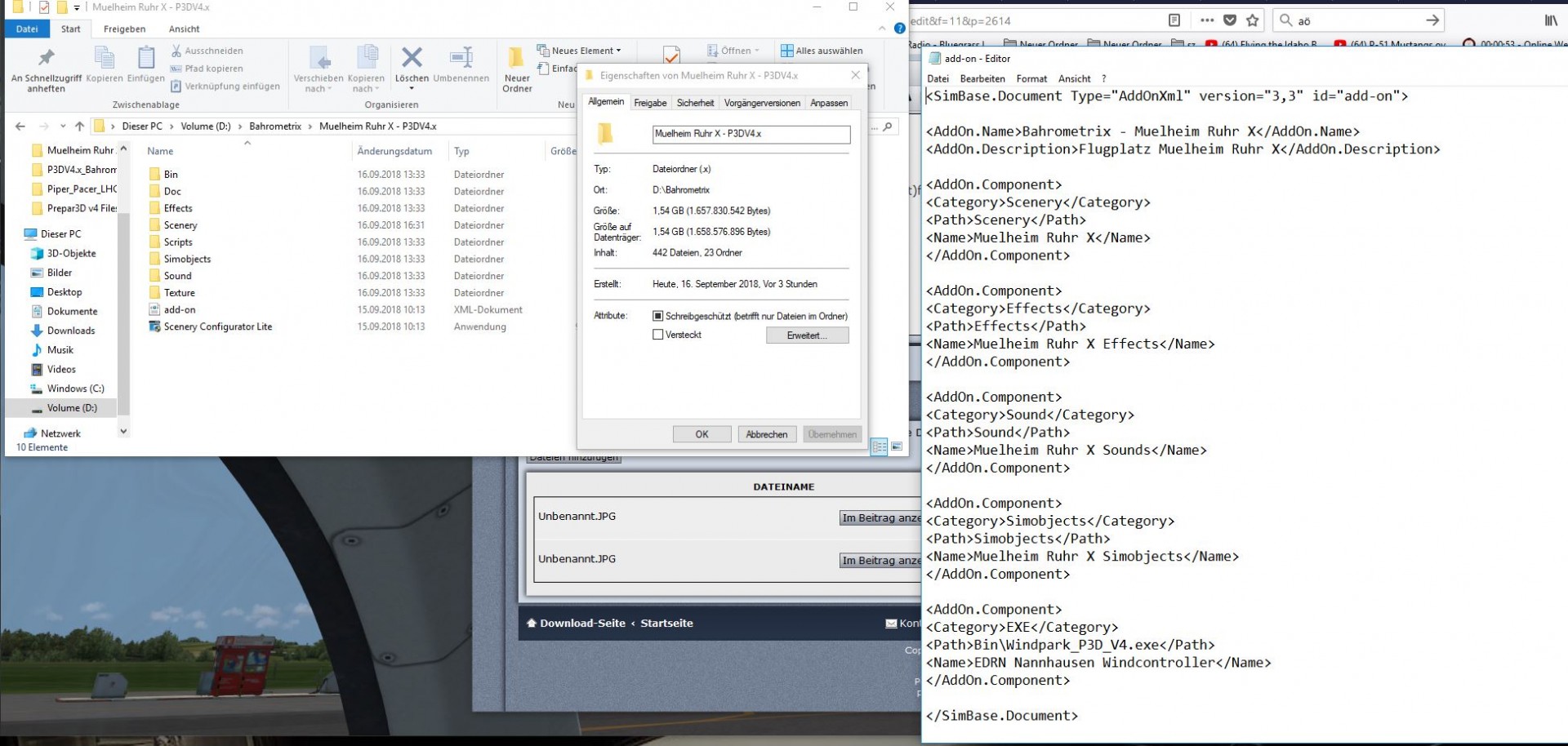1568x746 pixels.
Task: Open the Download-Seite link
Action: [x=582, y=623]
